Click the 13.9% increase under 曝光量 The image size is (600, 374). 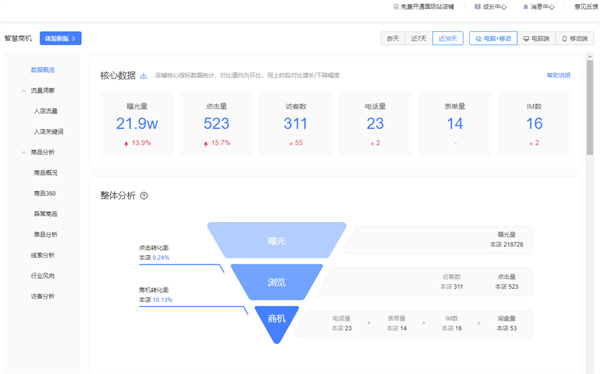point(137,143)
